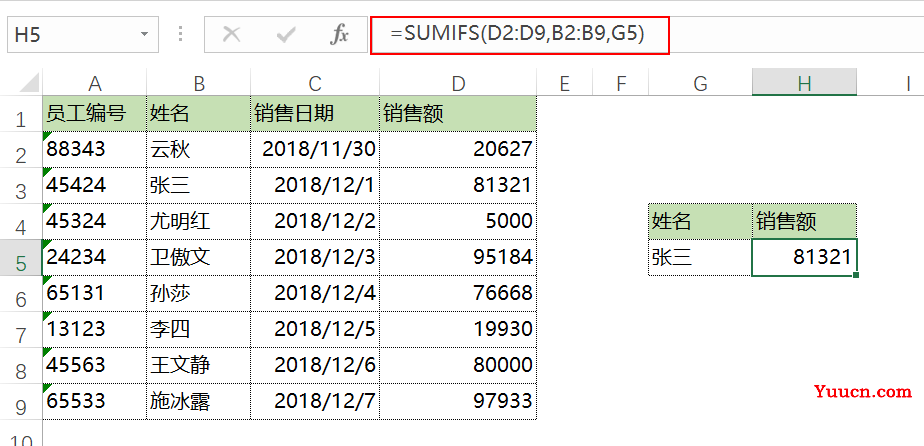This screenshot has height=446, width=924.
Task: Click the Cancel (X) formula bar icon
Action: pyautogui.click(x=232, y=35)
